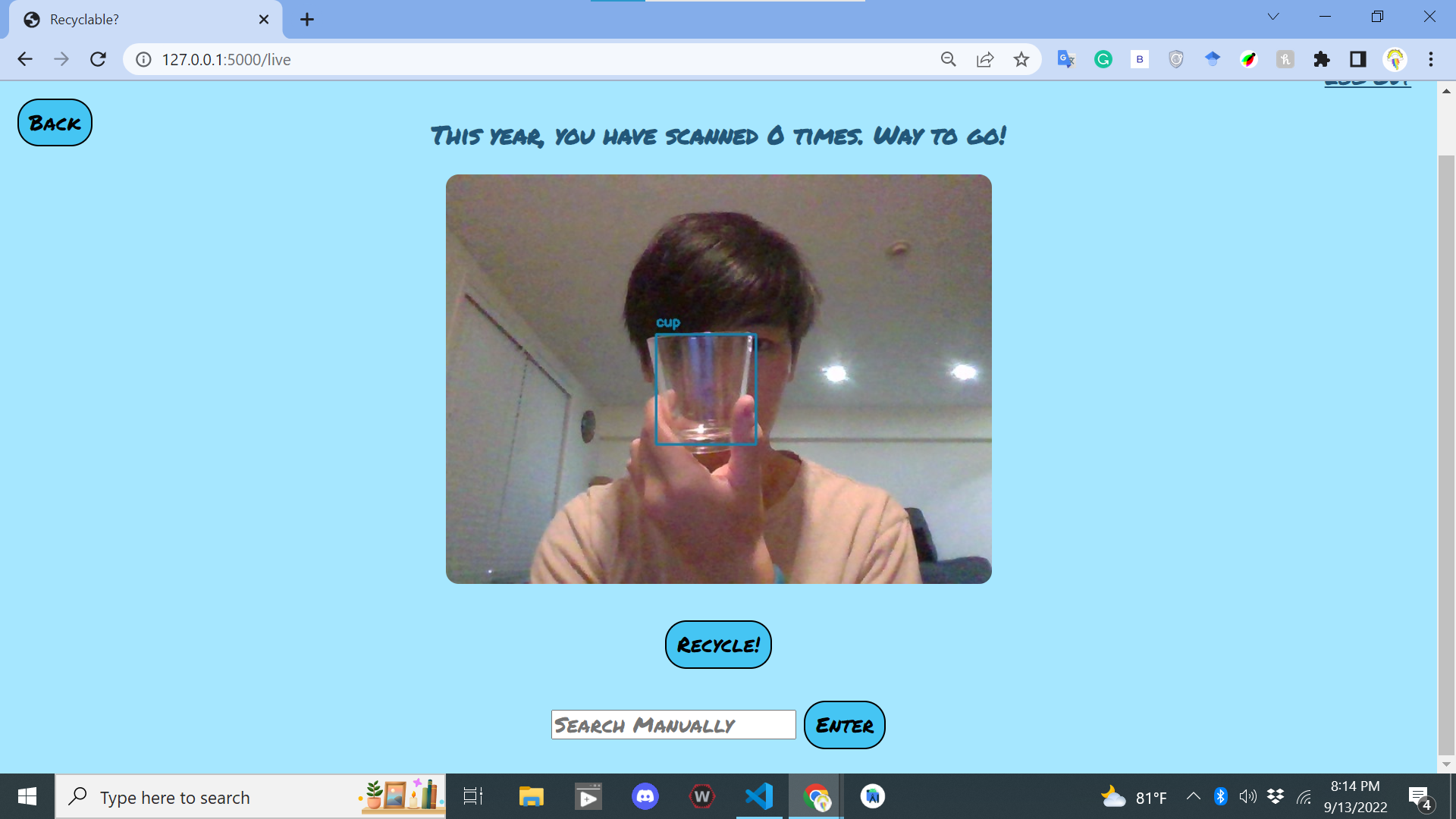The width and height of the screenshot is (1456, 819).
Task: Toggle Chrome side panel icon
Action: click(1358, 59)
